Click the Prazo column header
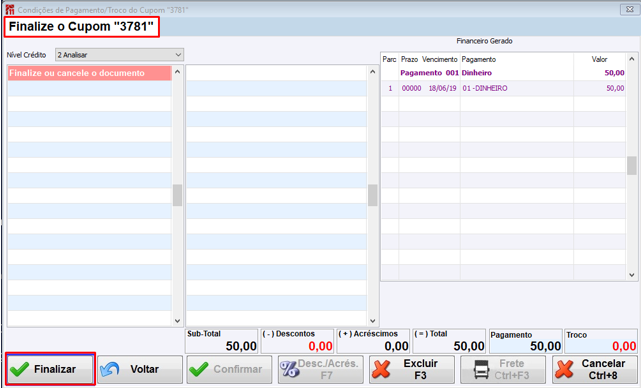The width and height of the screenshot is (641, 388). [x=409, y=59]
